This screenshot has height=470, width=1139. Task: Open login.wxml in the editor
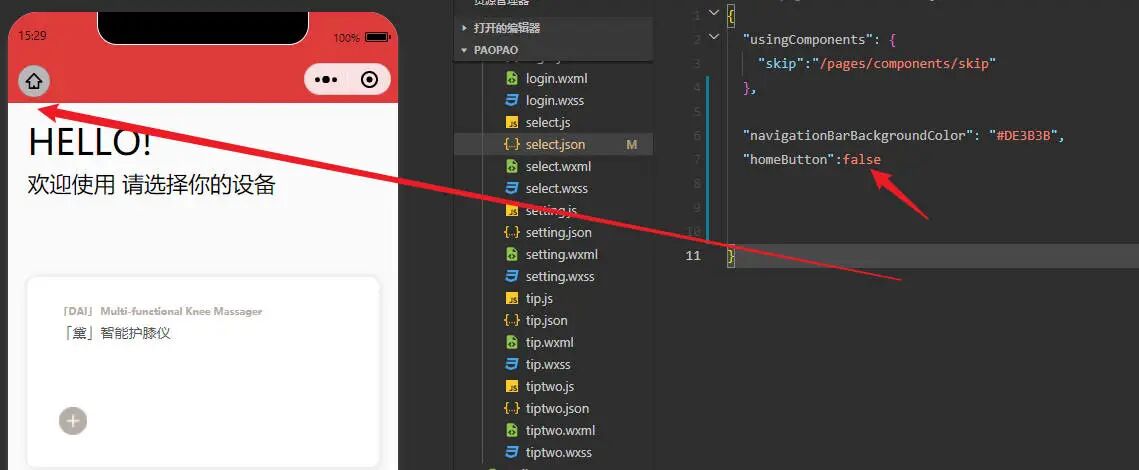click(554, 78)
